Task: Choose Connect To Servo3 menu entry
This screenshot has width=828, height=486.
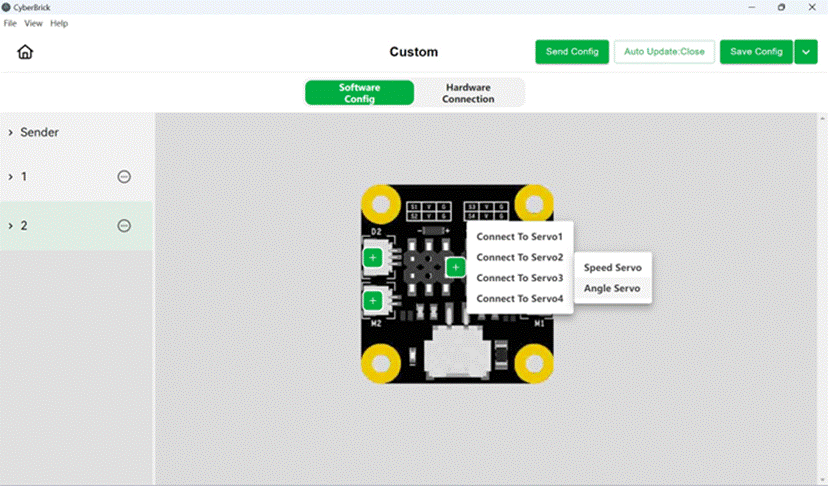Action: pyautogui.click(x=520, y=278)
